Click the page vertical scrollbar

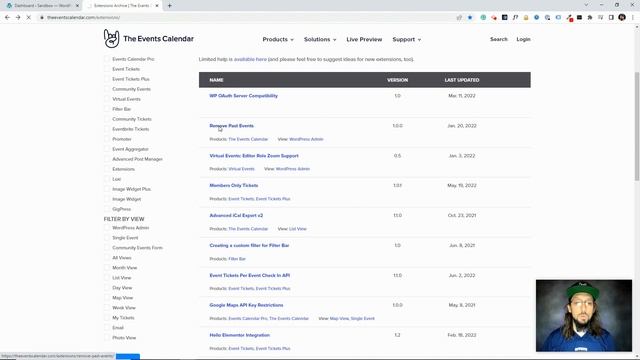coord(637,126)
